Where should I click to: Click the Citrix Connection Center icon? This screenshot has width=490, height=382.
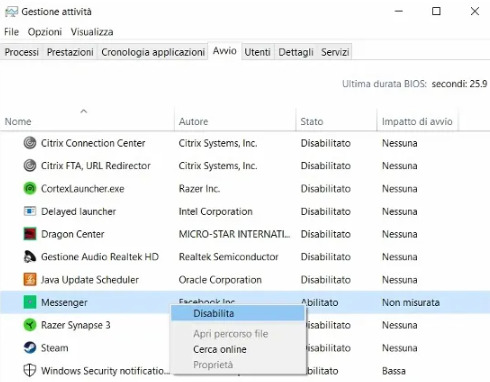coord(30,143)
